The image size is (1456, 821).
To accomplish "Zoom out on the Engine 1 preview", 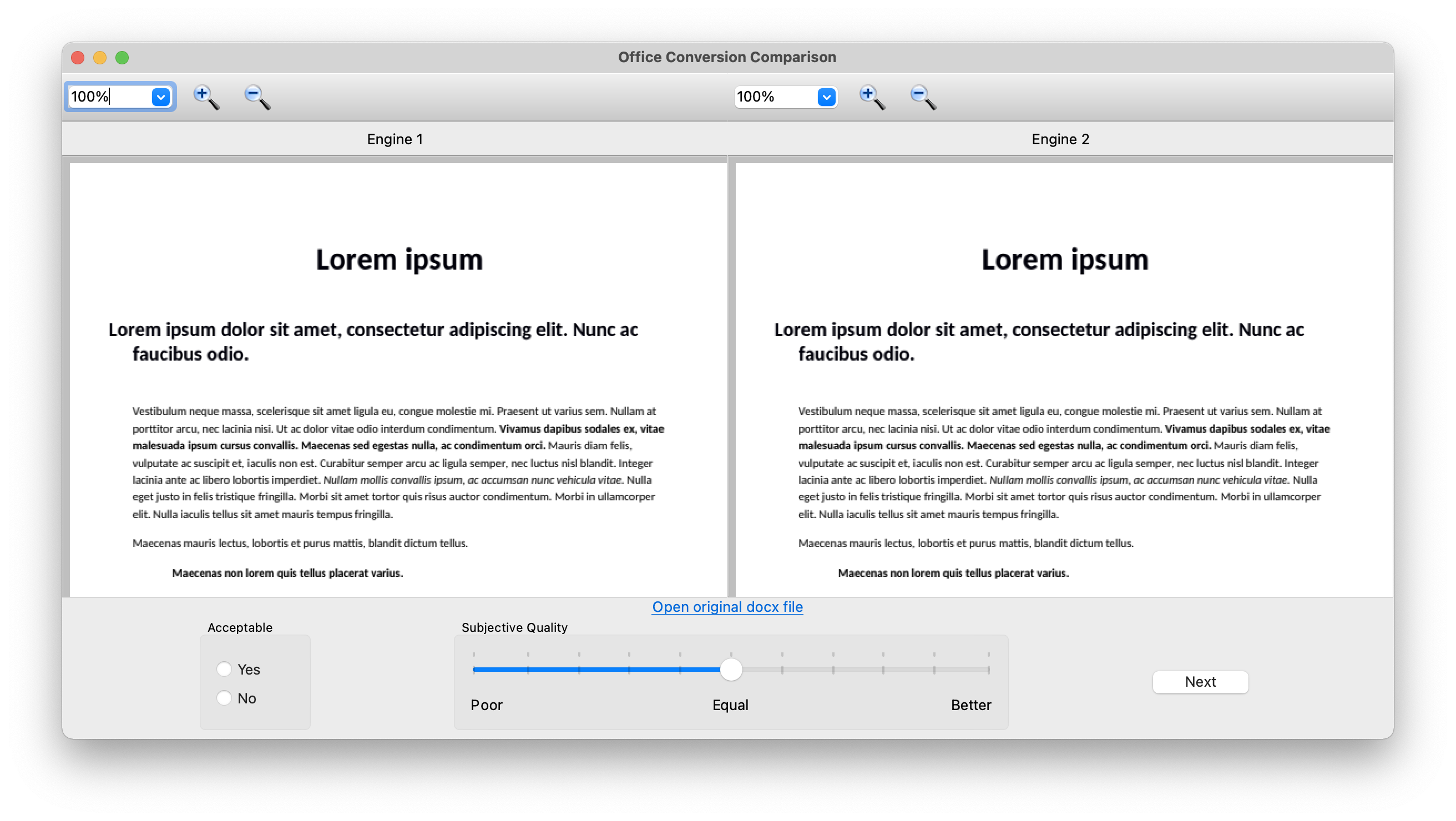I will pos(256,97).
